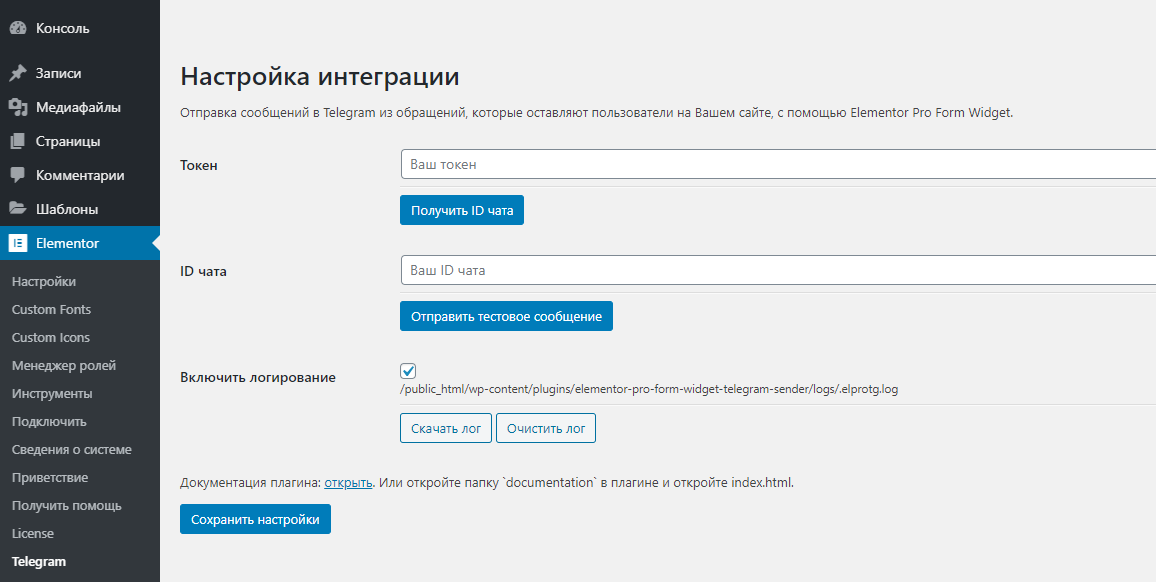1156x582 pixels.
Task: Open Сведения о системе page
Action: point(72,450)
